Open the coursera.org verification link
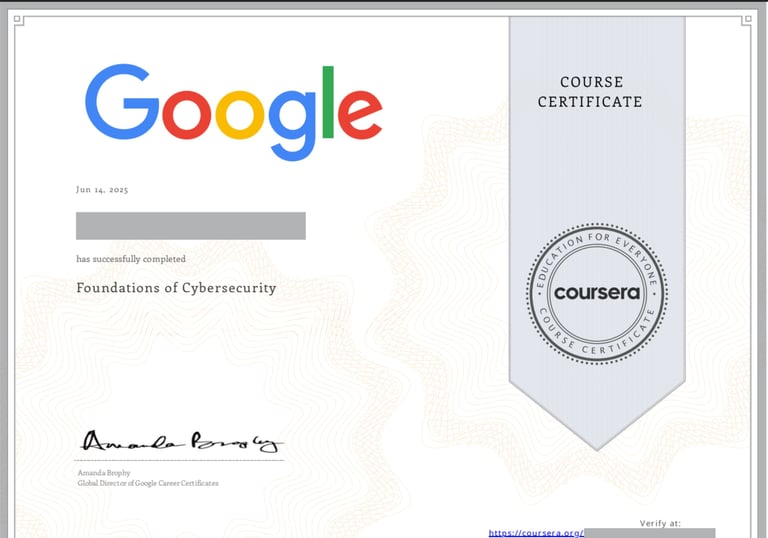 point(536,533)
